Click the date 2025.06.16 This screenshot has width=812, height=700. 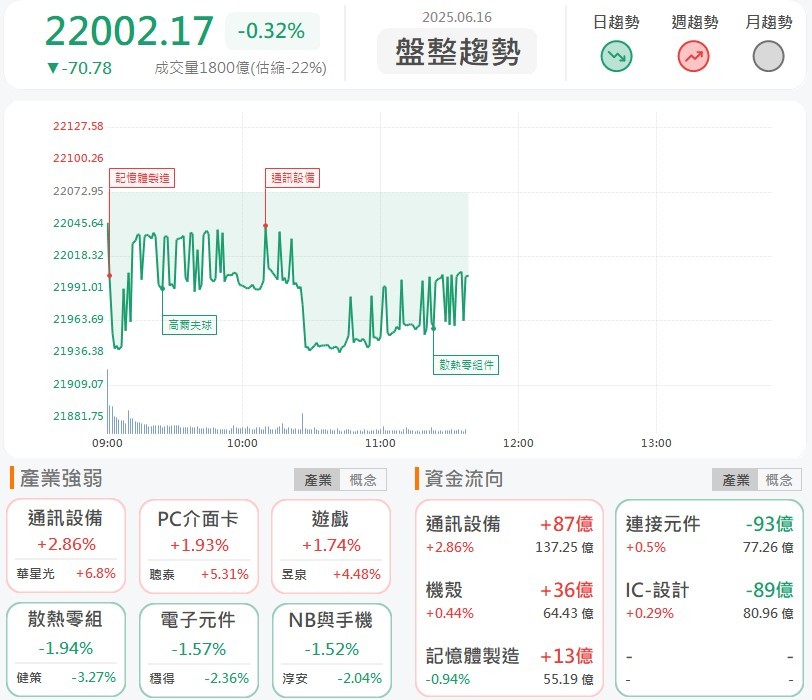(457, 18)
